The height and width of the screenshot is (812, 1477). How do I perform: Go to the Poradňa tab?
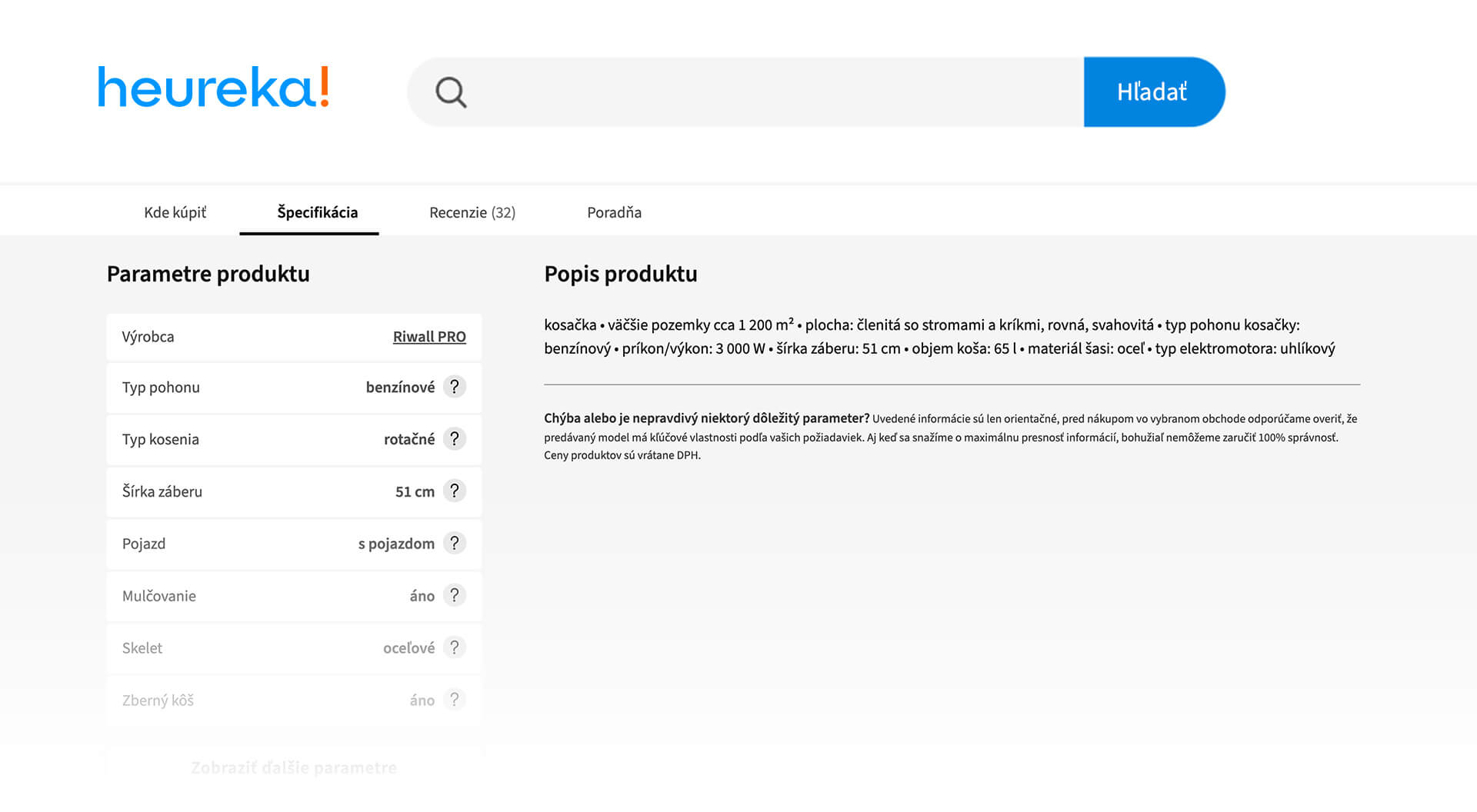(x=614, y=212)
